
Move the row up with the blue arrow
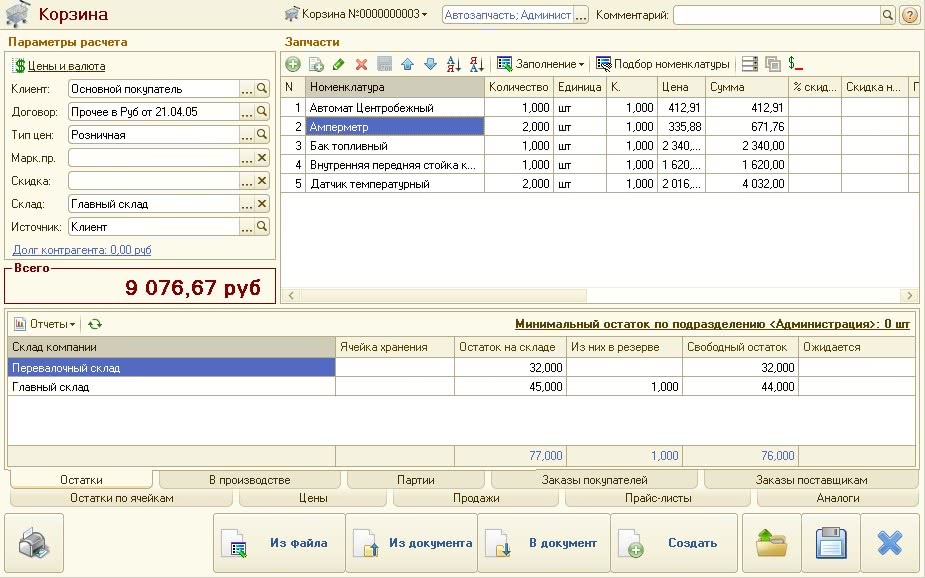(408, 64)
